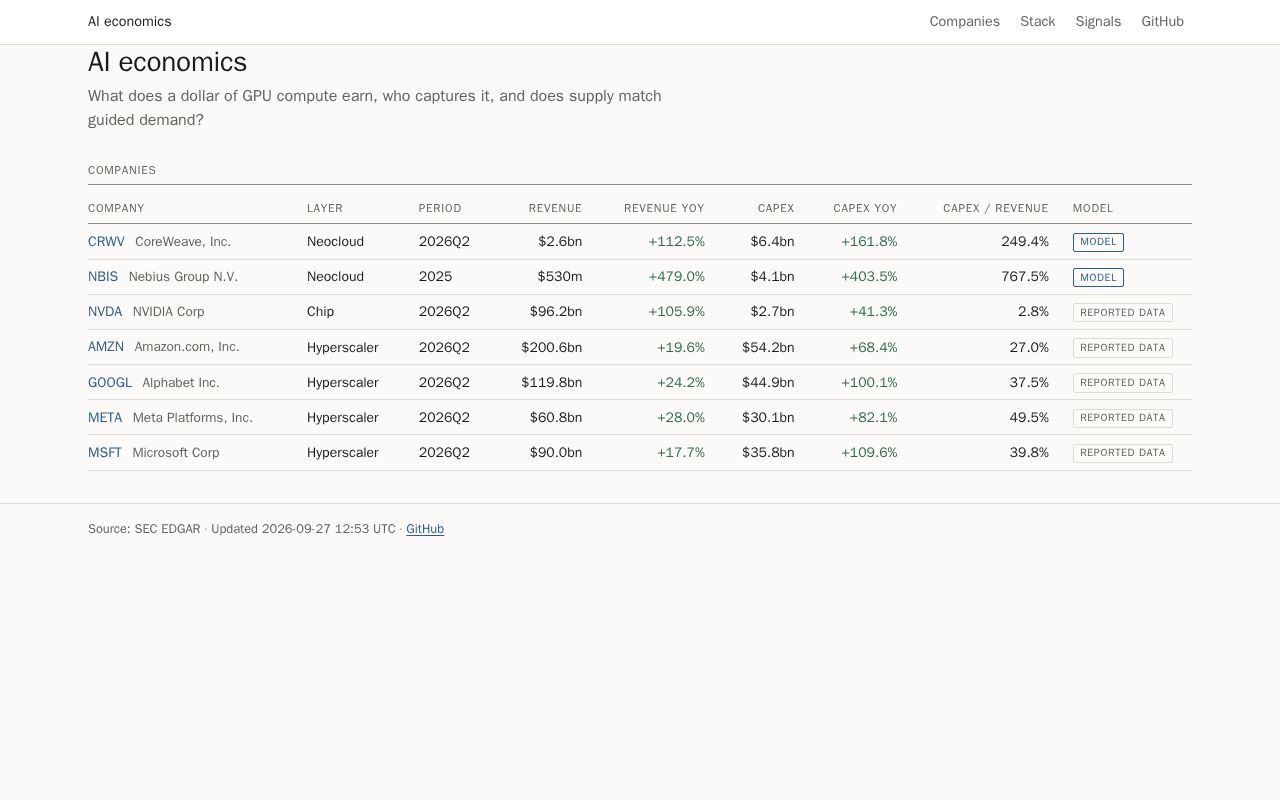The image size is (1280, 800).
Task: Go to the Stack page
Action: pyautogui.click(x=1037, y=21)
